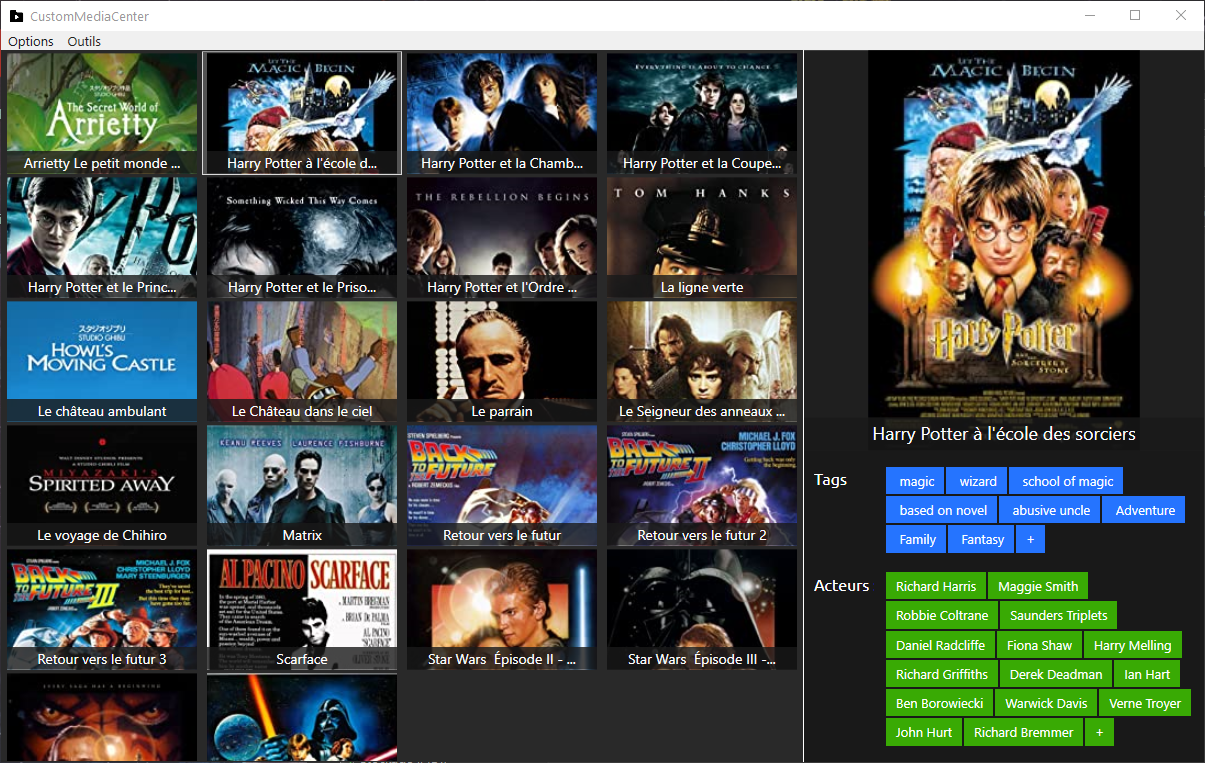Image resolution: width=1205 pixels, height=763 pixels.
Task: Select Harry Potter et l'Ordre tile
Action: (x=502, y=237)
